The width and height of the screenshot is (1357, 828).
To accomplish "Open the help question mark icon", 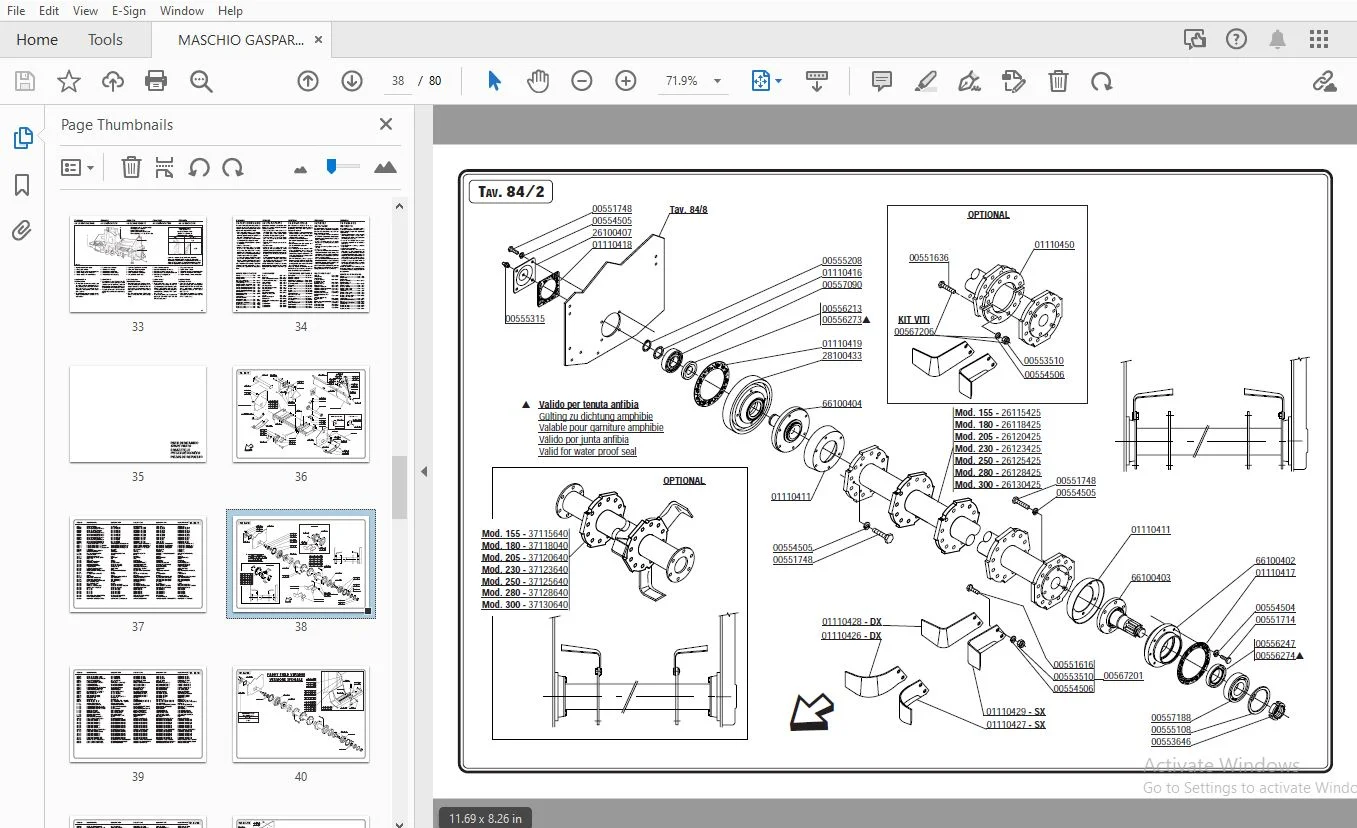I will tap(1237, 40).
